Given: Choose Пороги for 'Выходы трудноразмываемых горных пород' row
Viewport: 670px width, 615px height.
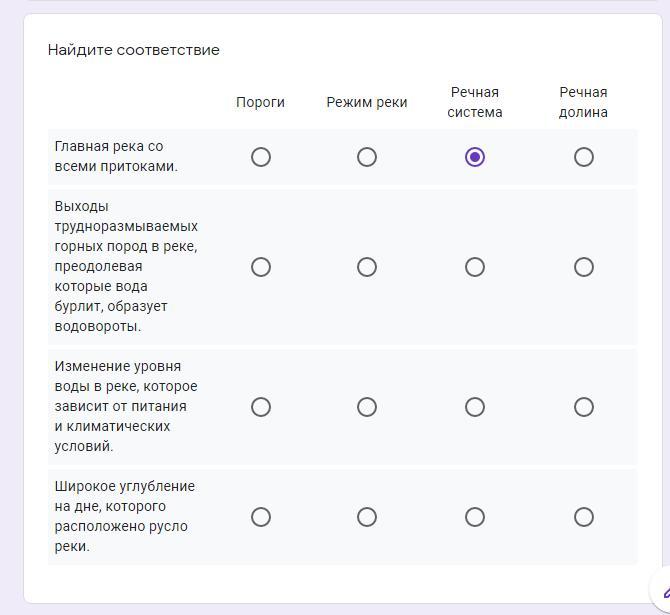Looking at the screenshot, I should 261,267.
